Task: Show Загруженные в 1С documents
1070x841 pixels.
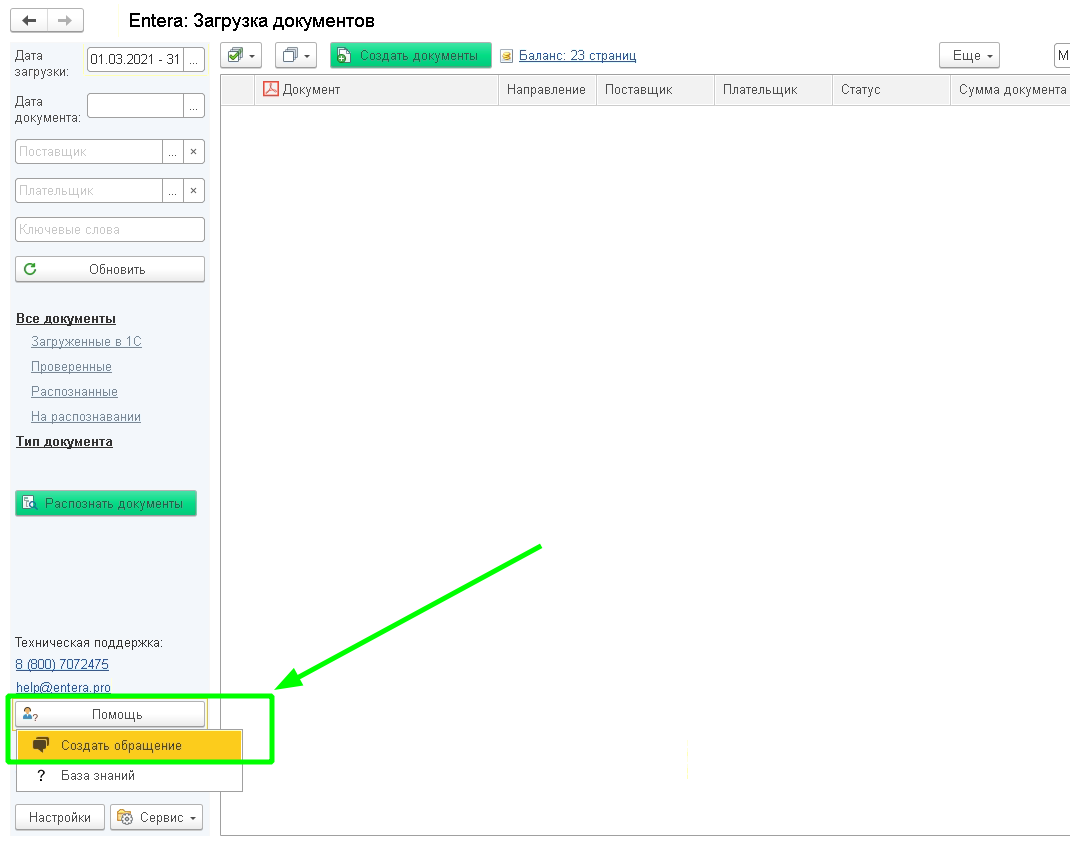Action: click(x=86, y=341)
